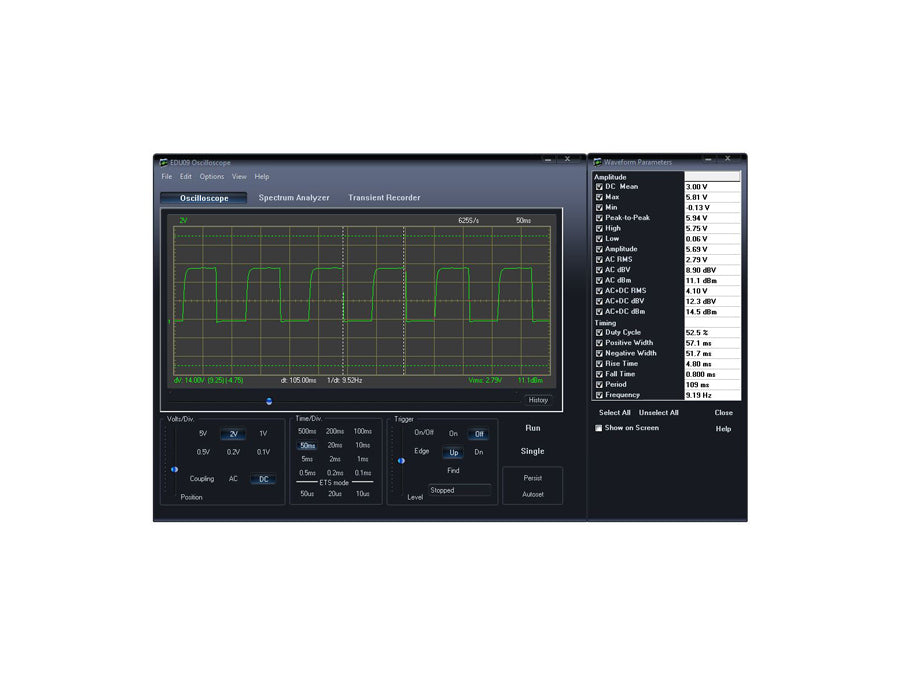Select 5V volts per division
Screen dimensions: 900x675
click(x=203, y=434)
